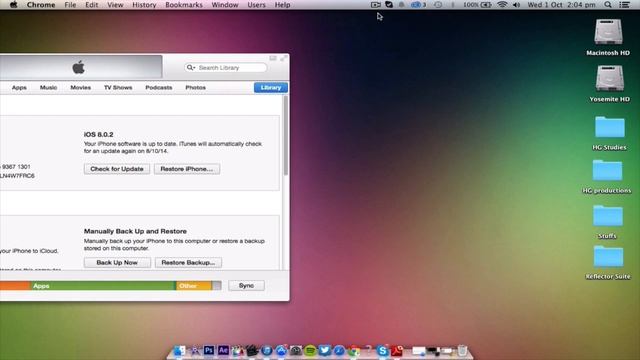640x360 pixels.
Task: Open the Help menu
Action: [x=282, y=5]
